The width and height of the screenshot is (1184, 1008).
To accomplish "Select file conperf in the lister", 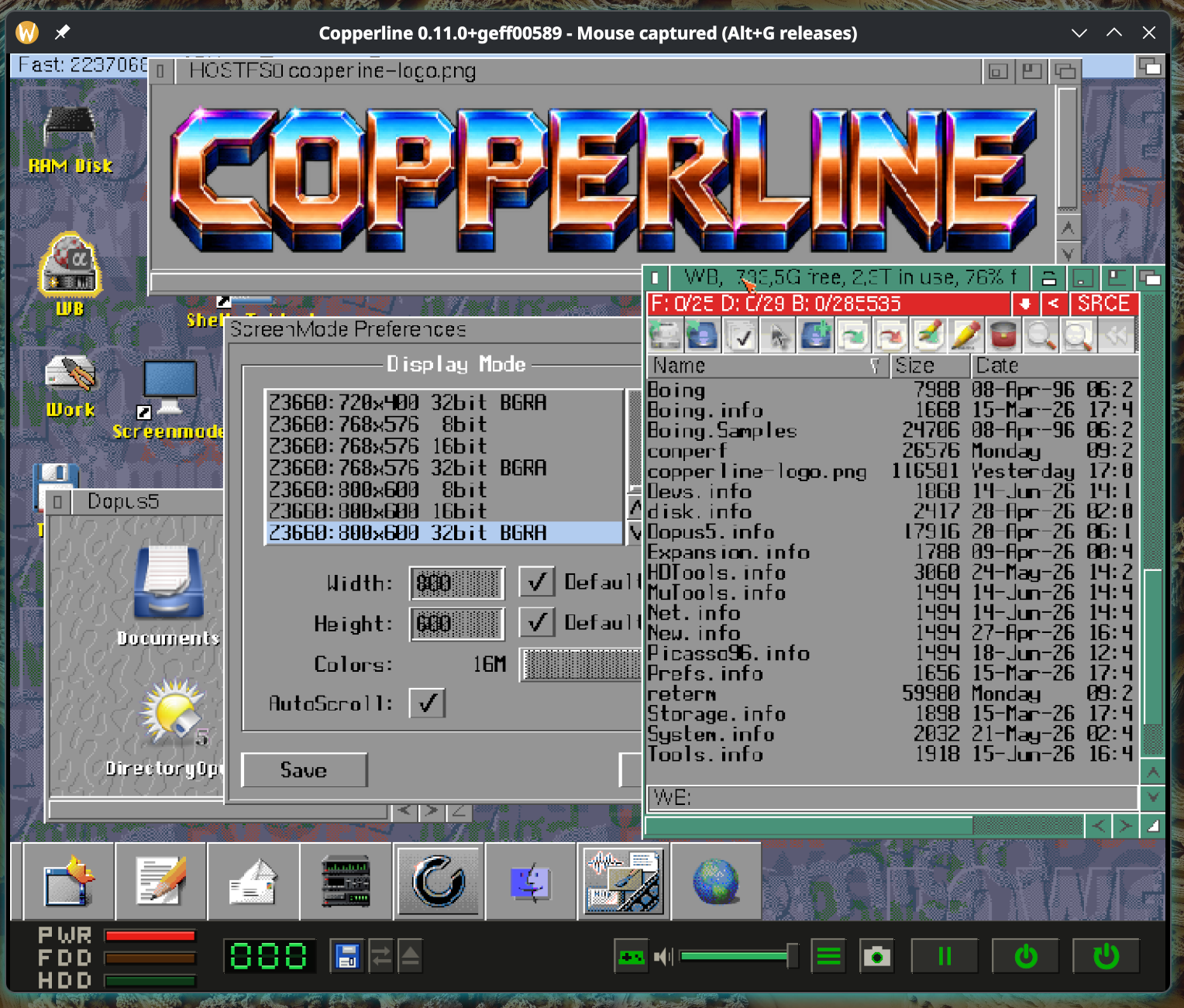I will point(892,451).
